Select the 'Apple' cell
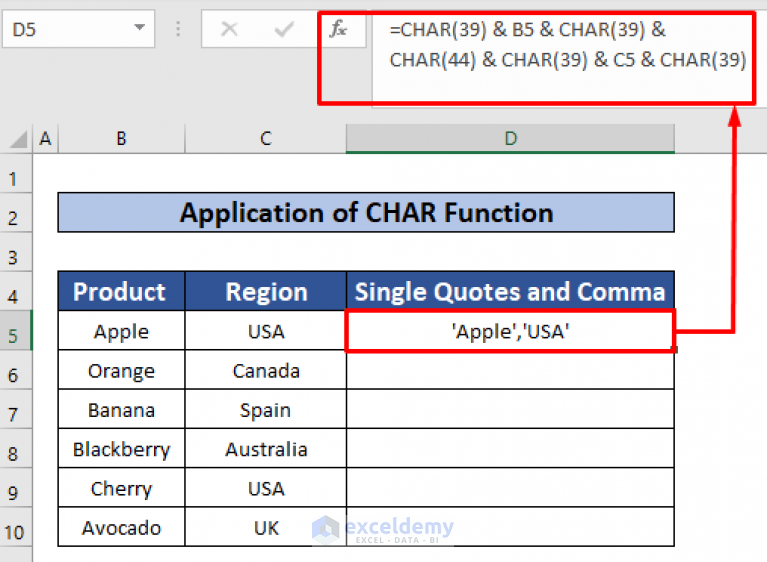Image resolution: width=767 pixels, height=562 pixels. [x=121, y=331]
